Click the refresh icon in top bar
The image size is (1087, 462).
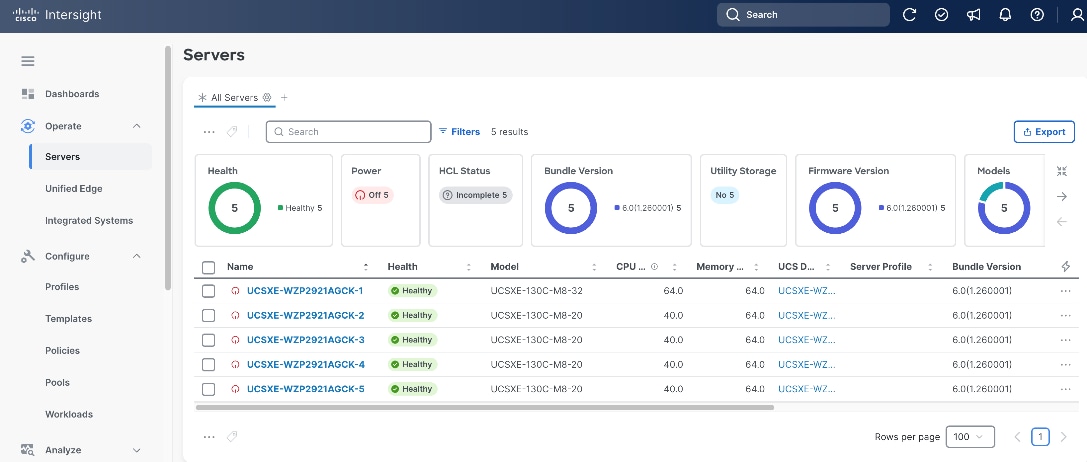[x=910, y=15]
